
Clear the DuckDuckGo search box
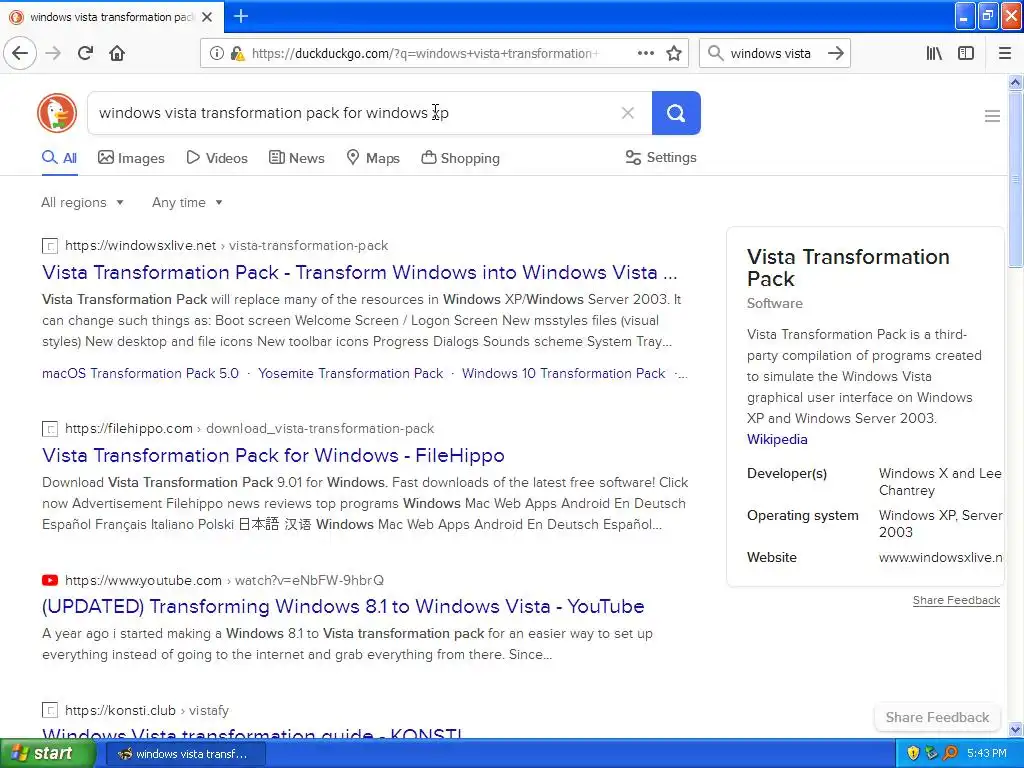click(628, 113)
